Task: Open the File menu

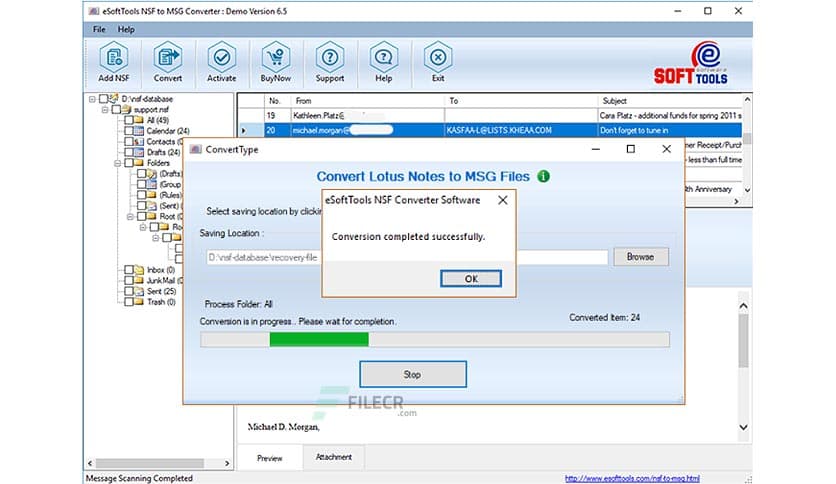Action: click(99, 29)
